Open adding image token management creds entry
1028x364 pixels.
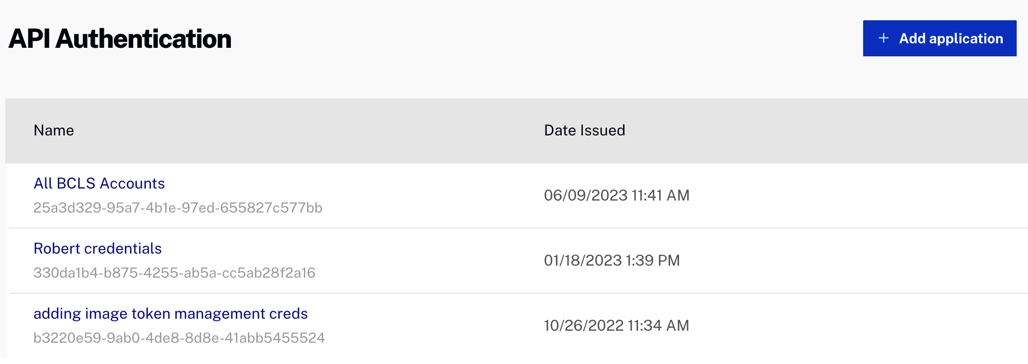tap(170, 314)
